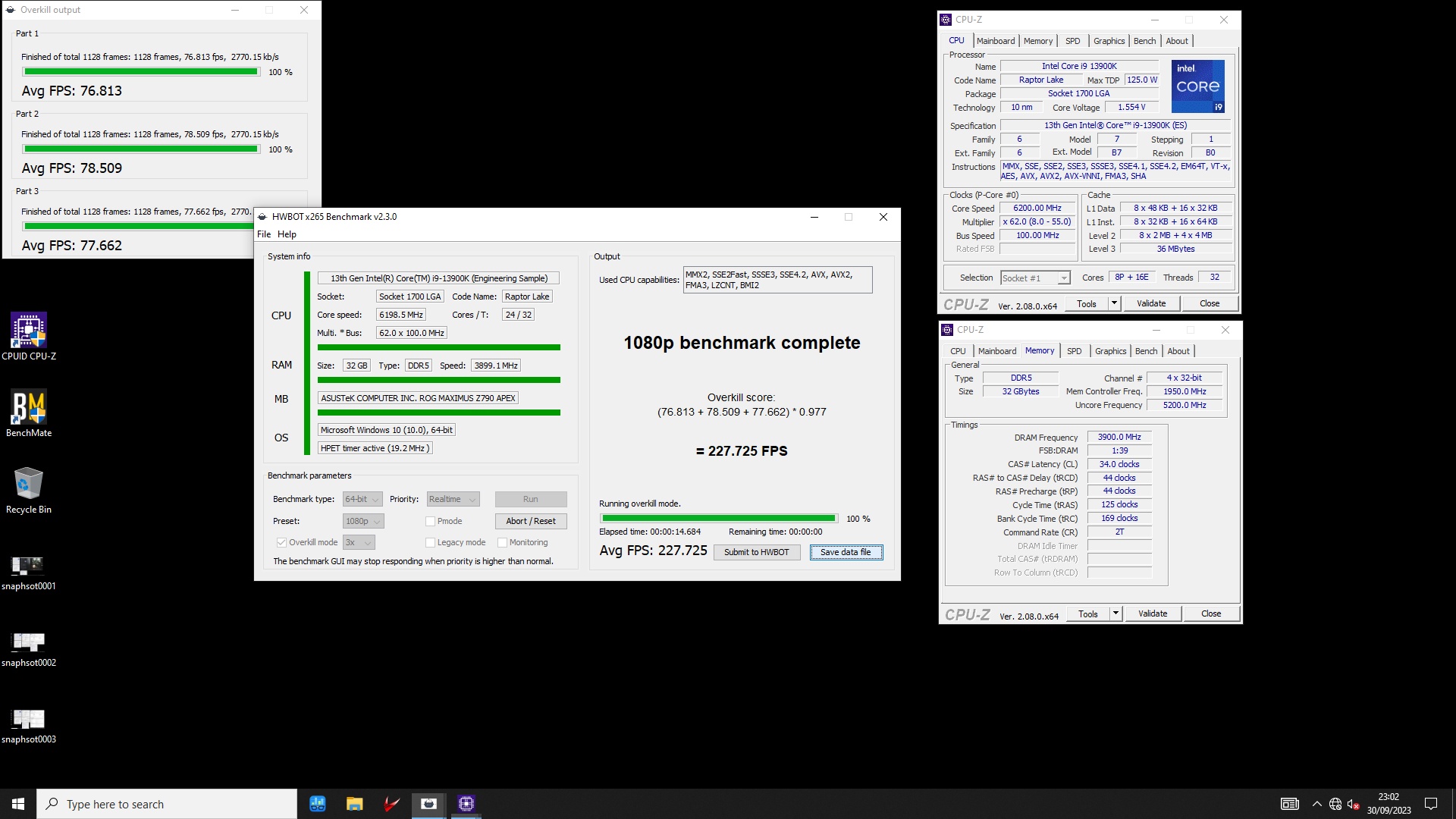Switch to CPU-Z taskbar app

point(466,804)
